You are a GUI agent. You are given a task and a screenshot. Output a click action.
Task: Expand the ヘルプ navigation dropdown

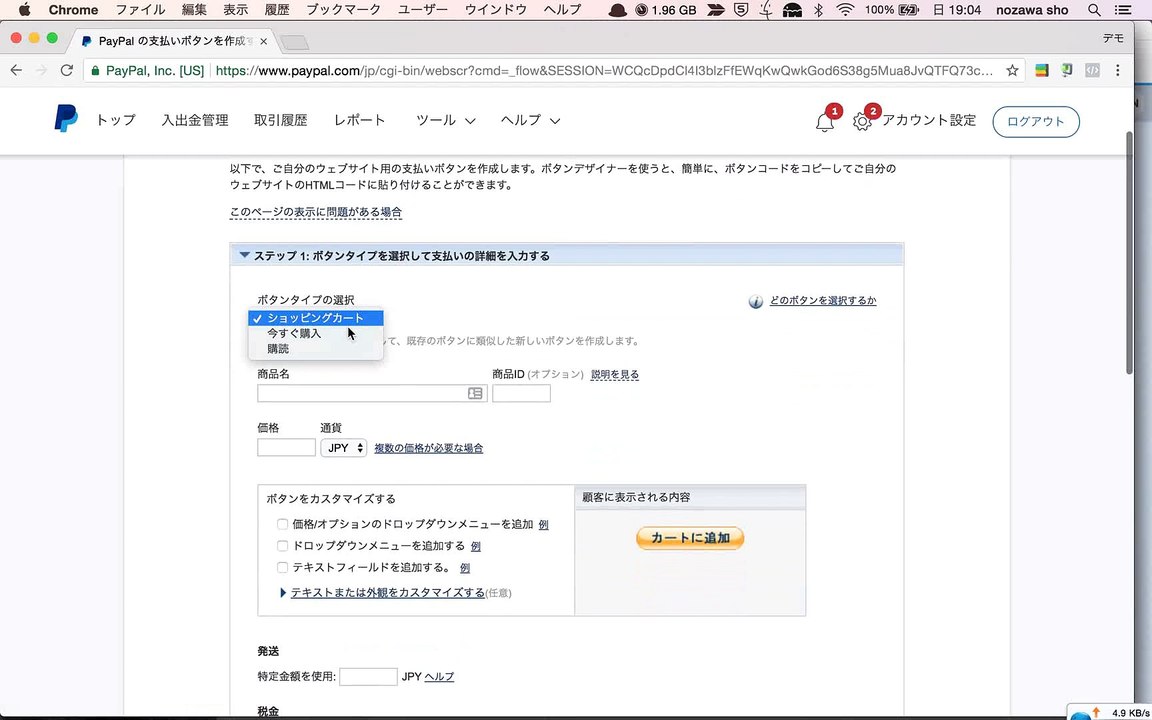pos(530,120)
